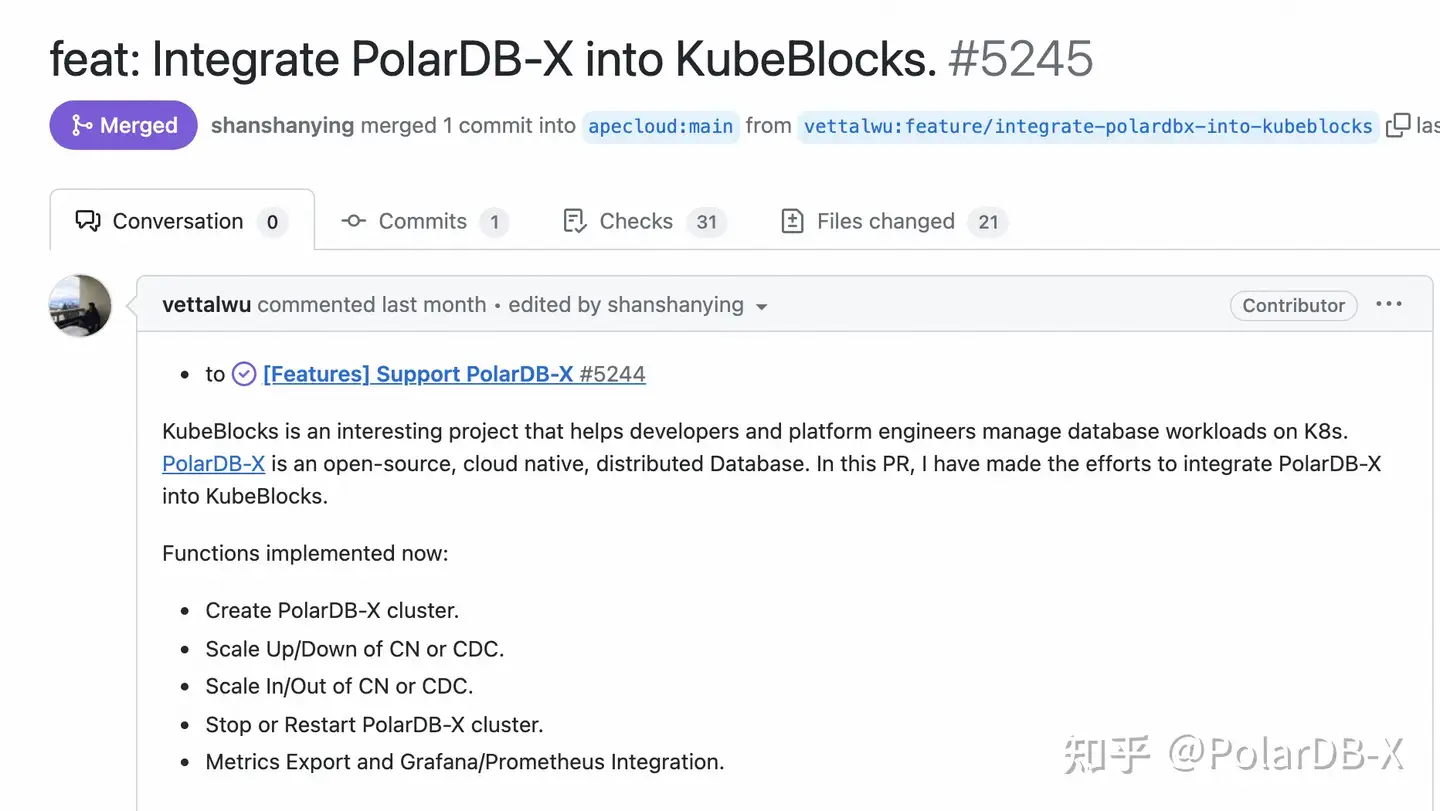This screenshot has height=811, width=1440.
Task: Click the closed issue checkmark icon beside #5244
Action: [243, 373]
